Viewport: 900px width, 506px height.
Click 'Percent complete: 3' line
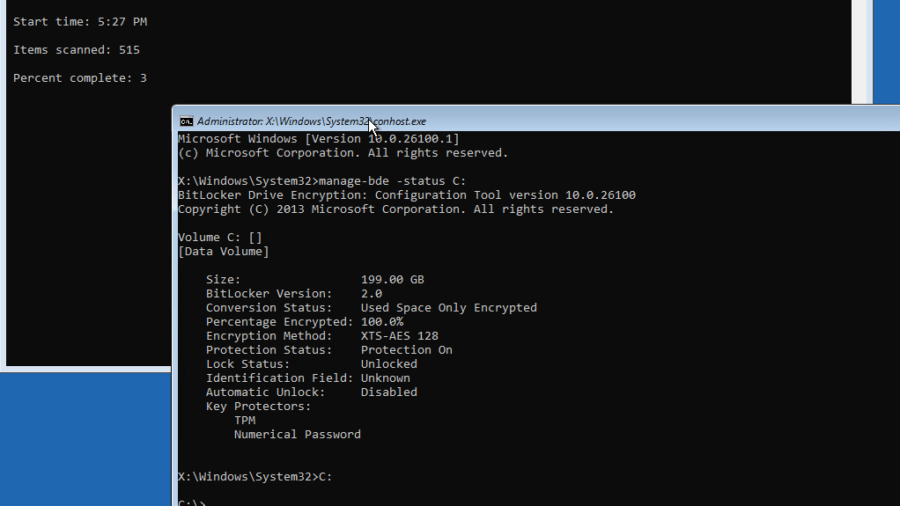click(x=80, y=78)
